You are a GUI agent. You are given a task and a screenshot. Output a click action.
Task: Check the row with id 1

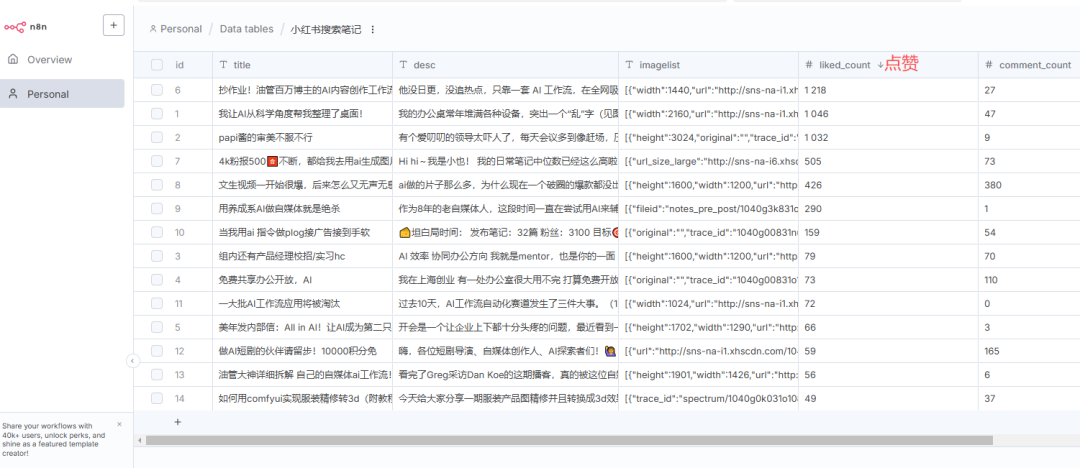coord(157,114)
